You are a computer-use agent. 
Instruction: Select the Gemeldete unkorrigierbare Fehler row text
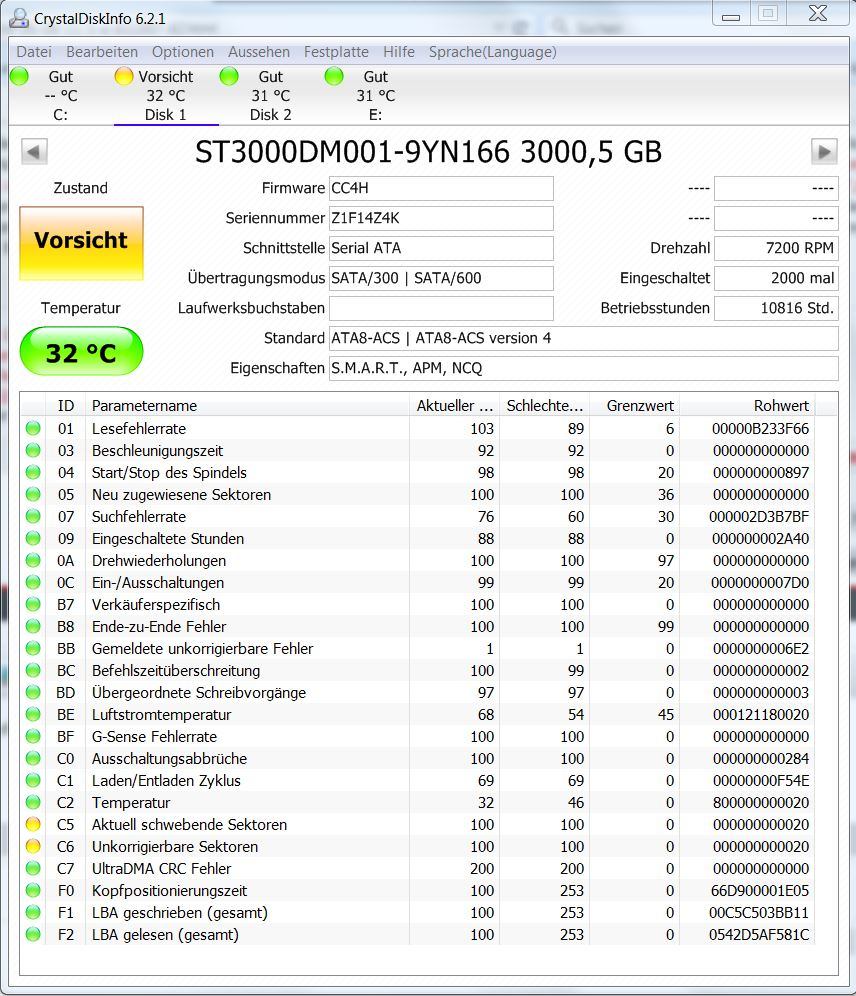203,649
